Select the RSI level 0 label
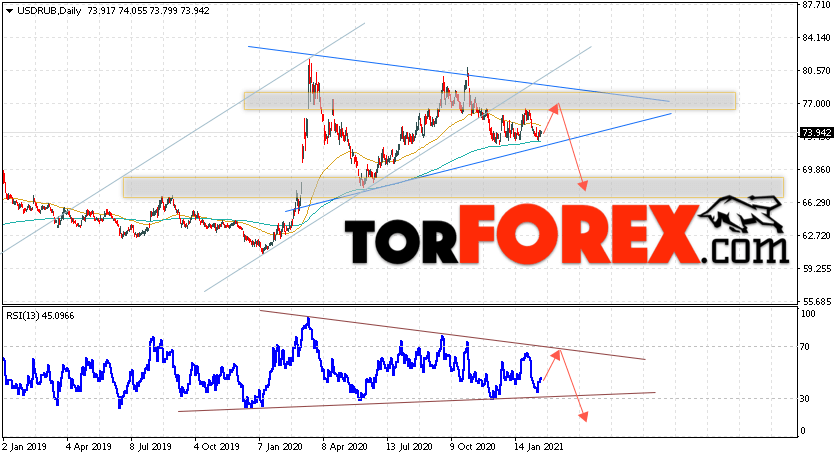The height and width of the screenshot is (458, 838). [804, 431]
